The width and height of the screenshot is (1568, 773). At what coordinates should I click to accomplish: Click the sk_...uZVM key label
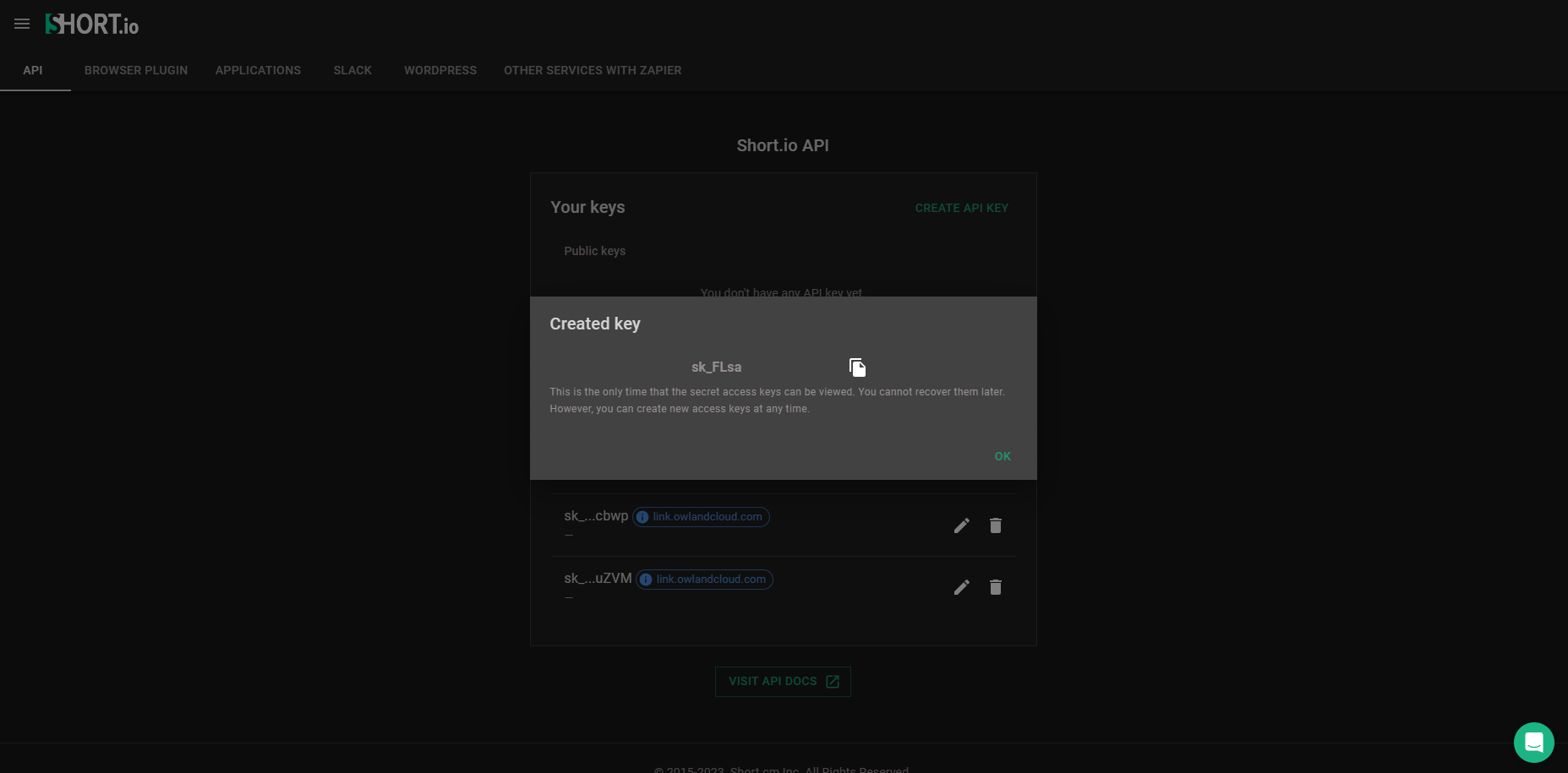click(598, 579)
